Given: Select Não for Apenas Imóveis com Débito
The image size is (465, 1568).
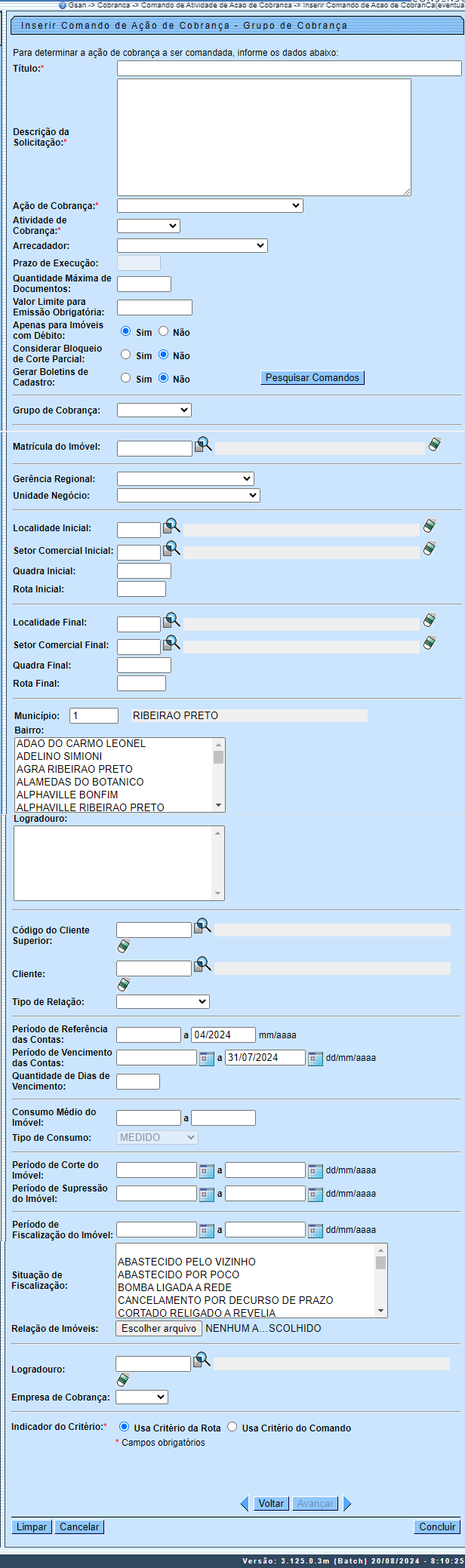Looking at the screenshot, I should pos(163,331).
